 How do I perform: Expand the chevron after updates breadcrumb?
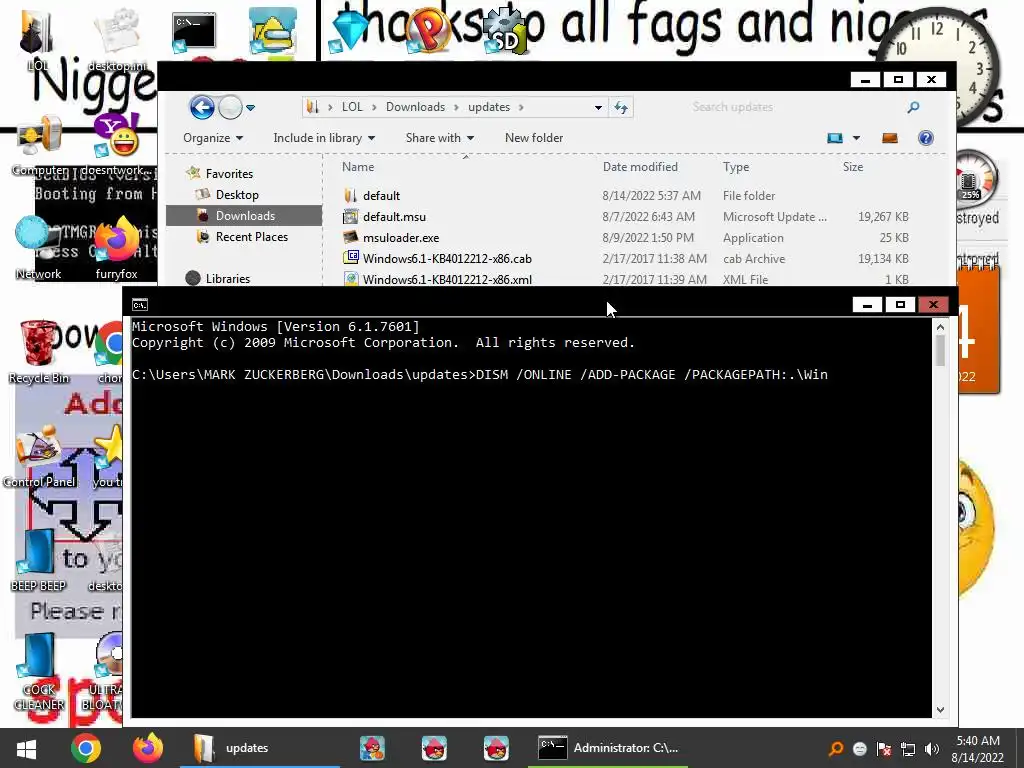[x=520, y=107]
